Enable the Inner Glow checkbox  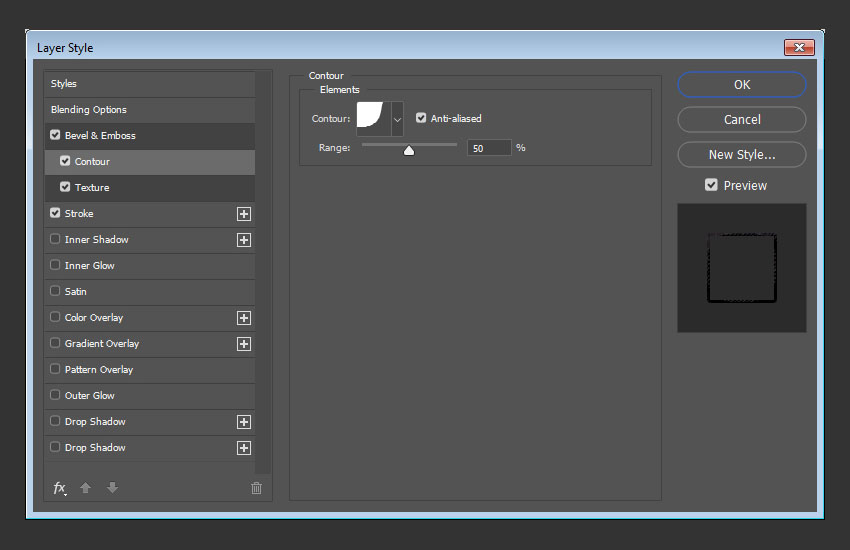pos(55,265)
